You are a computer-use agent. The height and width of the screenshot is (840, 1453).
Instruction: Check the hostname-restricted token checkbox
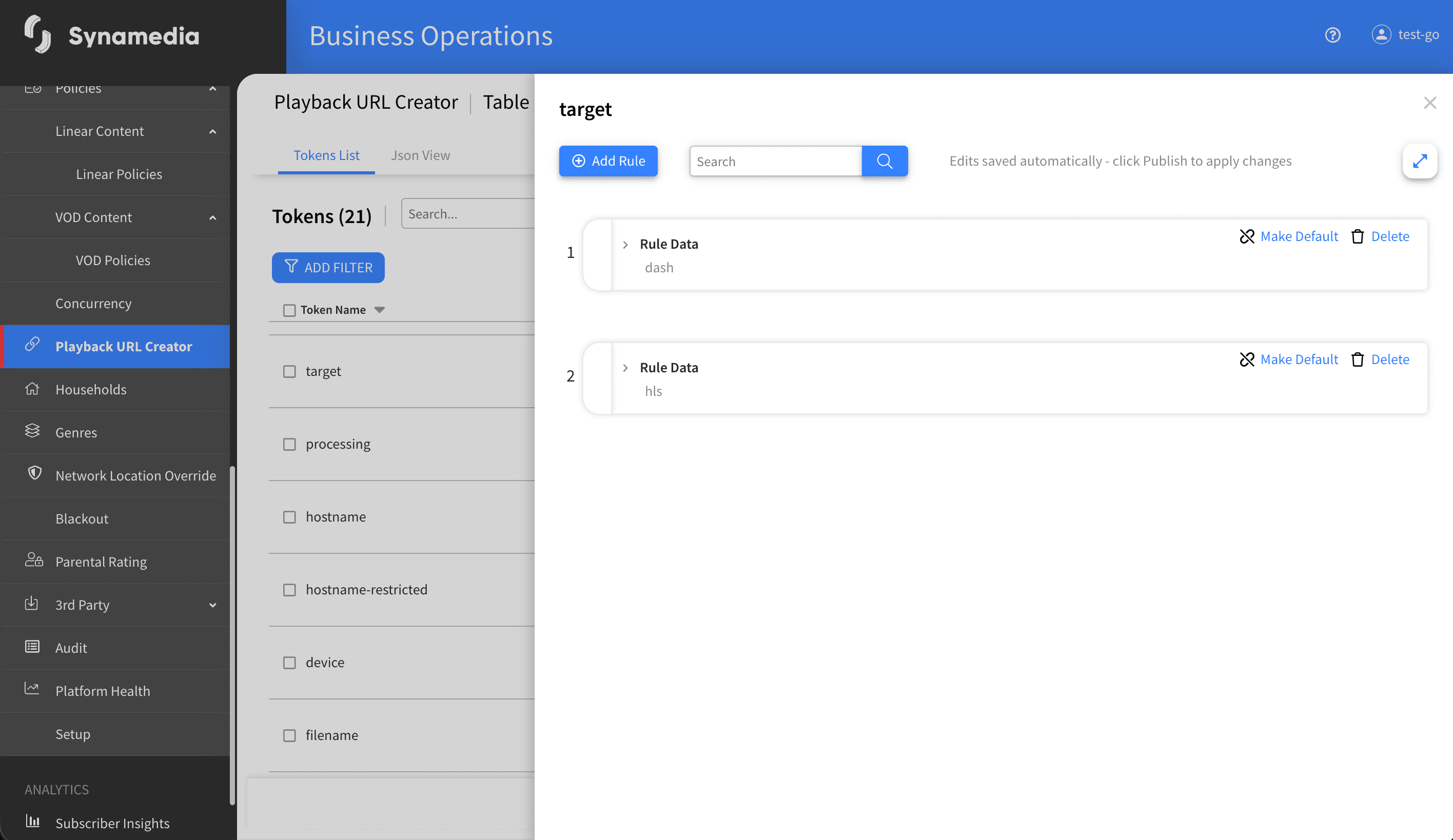coord(289,591)
